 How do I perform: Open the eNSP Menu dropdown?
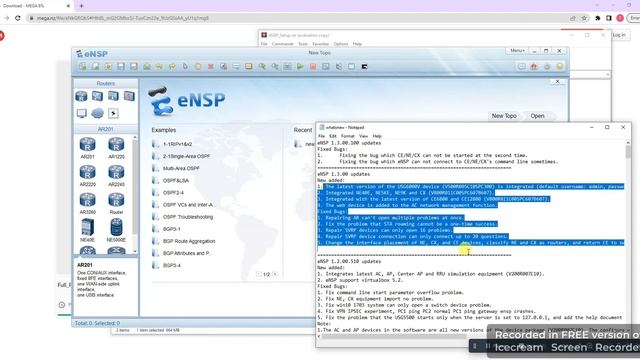pyautogui.click(x=517, y=51)
